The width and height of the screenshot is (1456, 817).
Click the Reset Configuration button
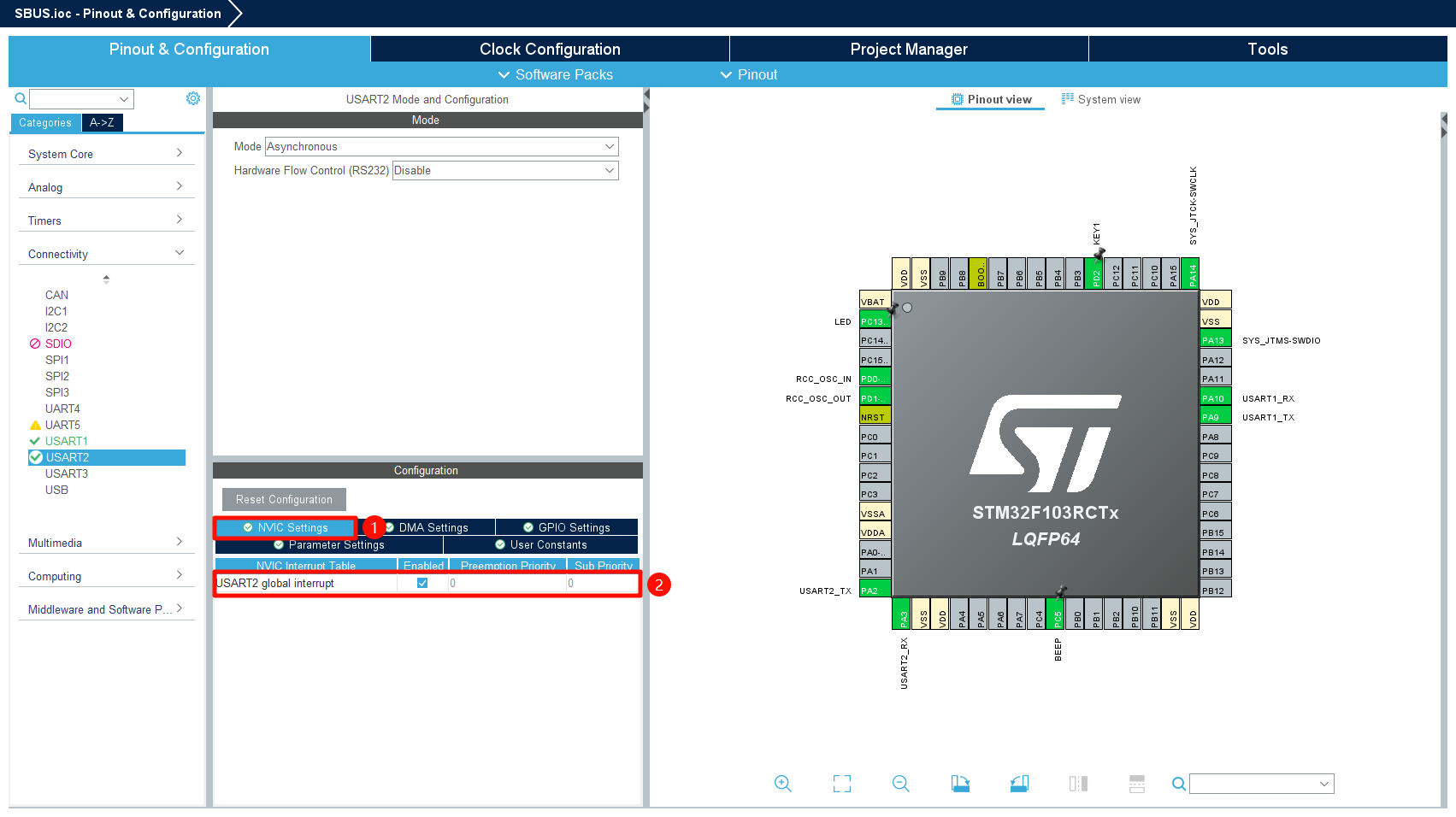[x=284, y=499]
